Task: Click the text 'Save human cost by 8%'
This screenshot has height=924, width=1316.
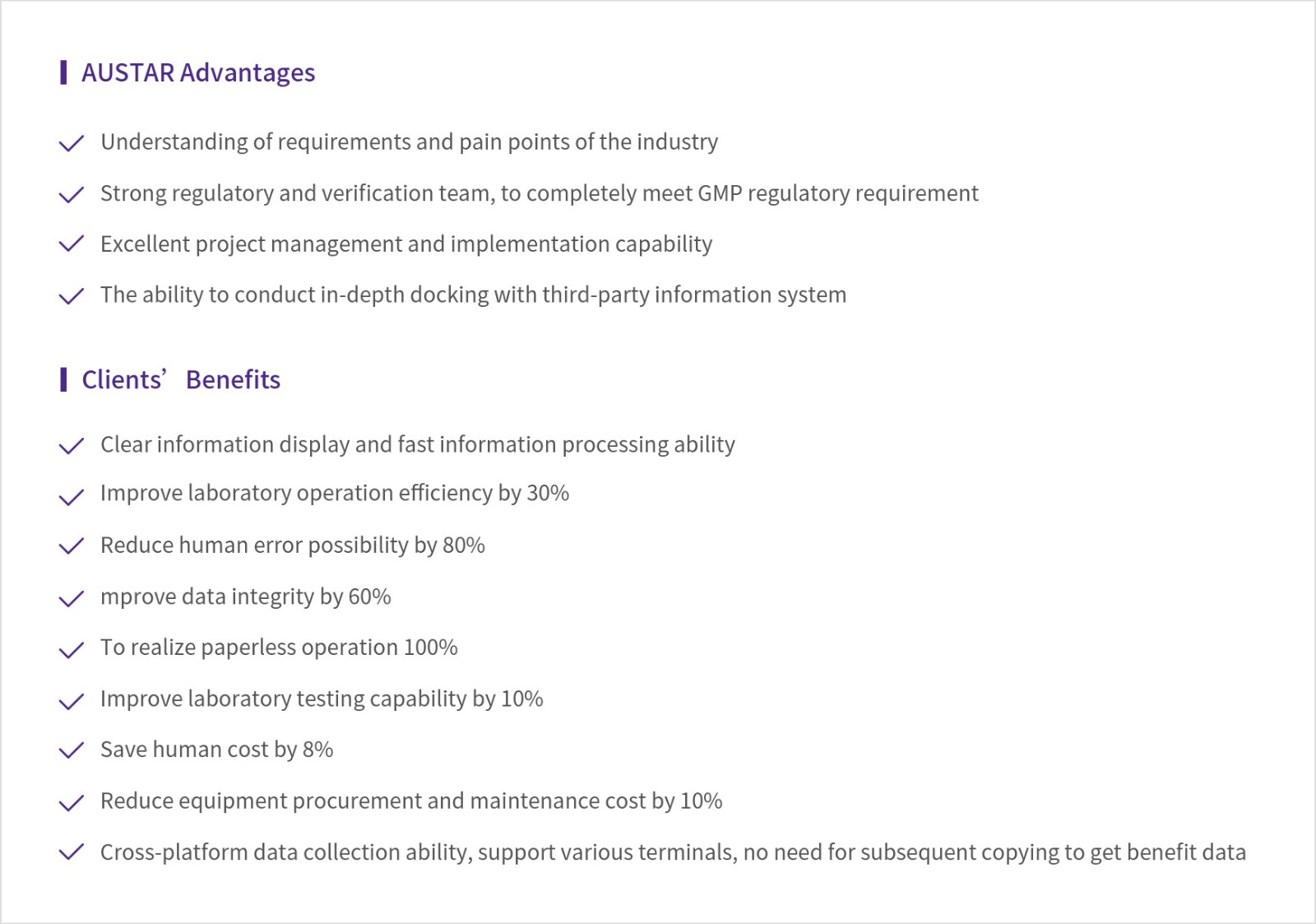Action: (x=216, y=750)
